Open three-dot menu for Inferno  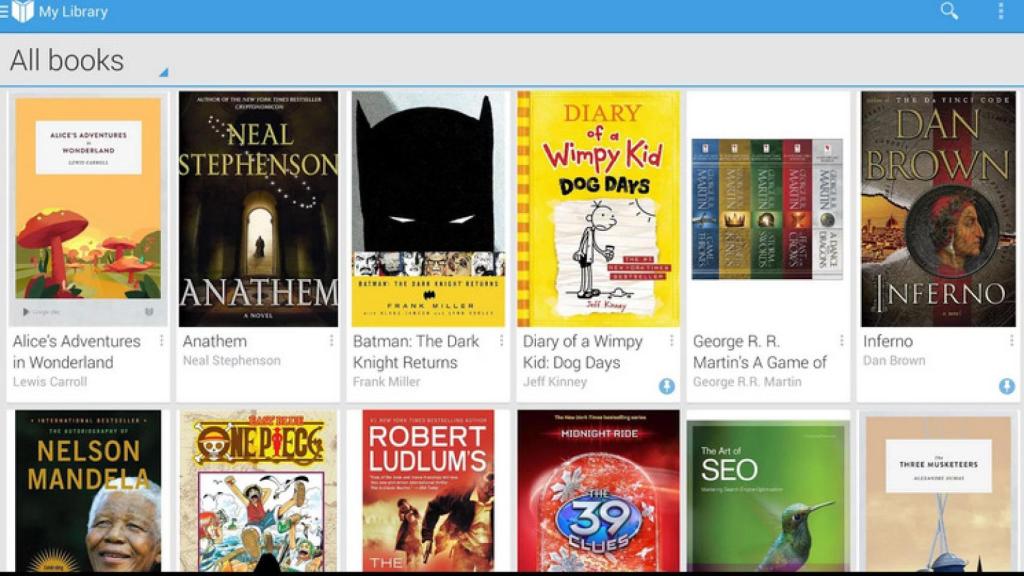tap(1012, 341)
